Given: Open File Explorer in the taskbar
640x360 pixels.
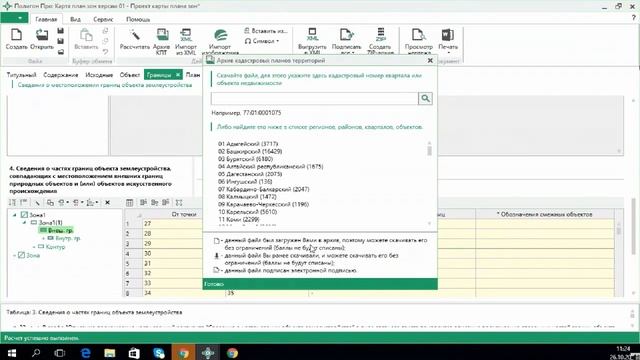Looking at the screenshot, I should [109, 353].
